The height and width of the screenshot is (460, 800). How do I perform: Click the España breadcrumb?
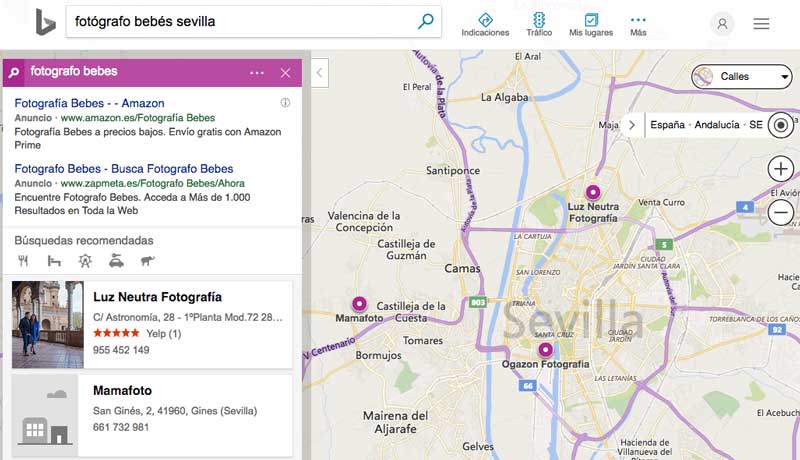pyautogui.click(x=667, y=125)
